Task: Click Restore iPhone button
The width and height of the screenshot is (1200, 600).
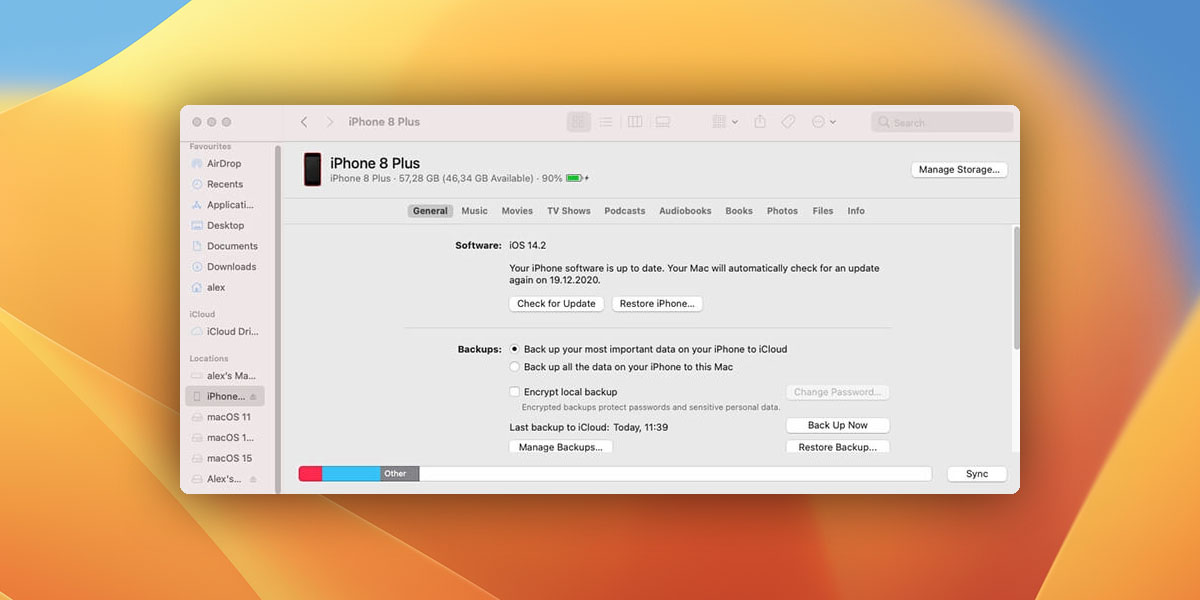Action: coord(657,304)
